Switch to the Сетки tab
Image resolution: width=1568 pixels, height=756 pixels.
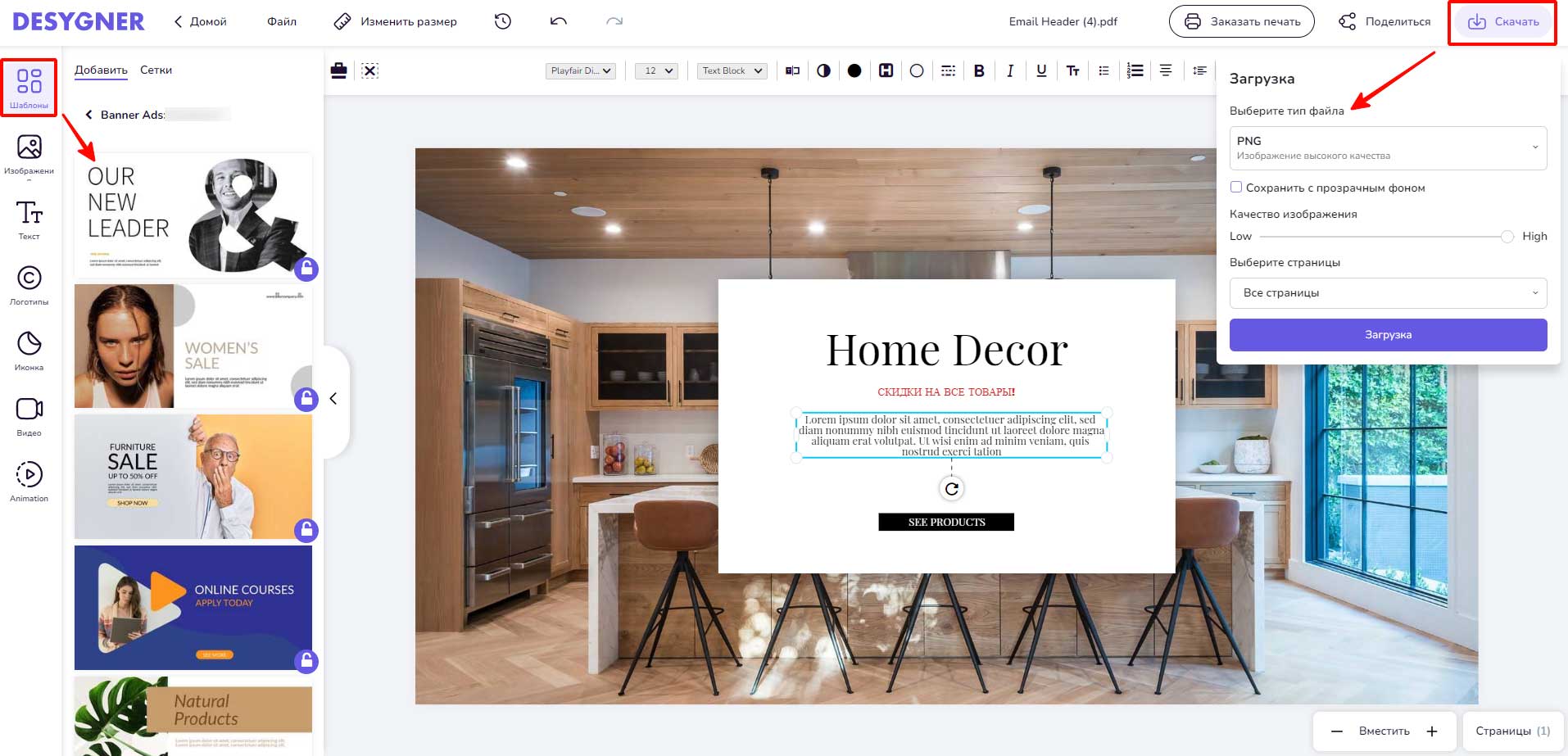tap(156, 70)
